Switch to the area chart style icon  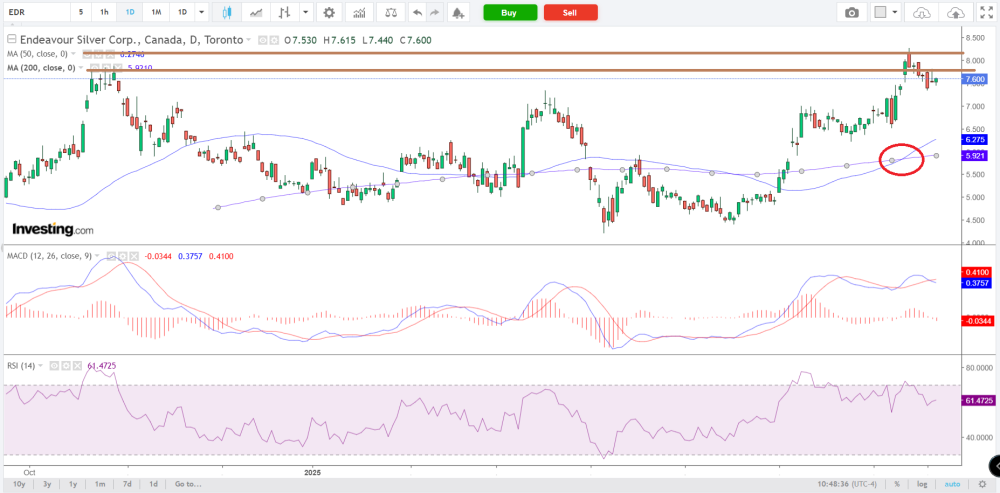(256, 12)
